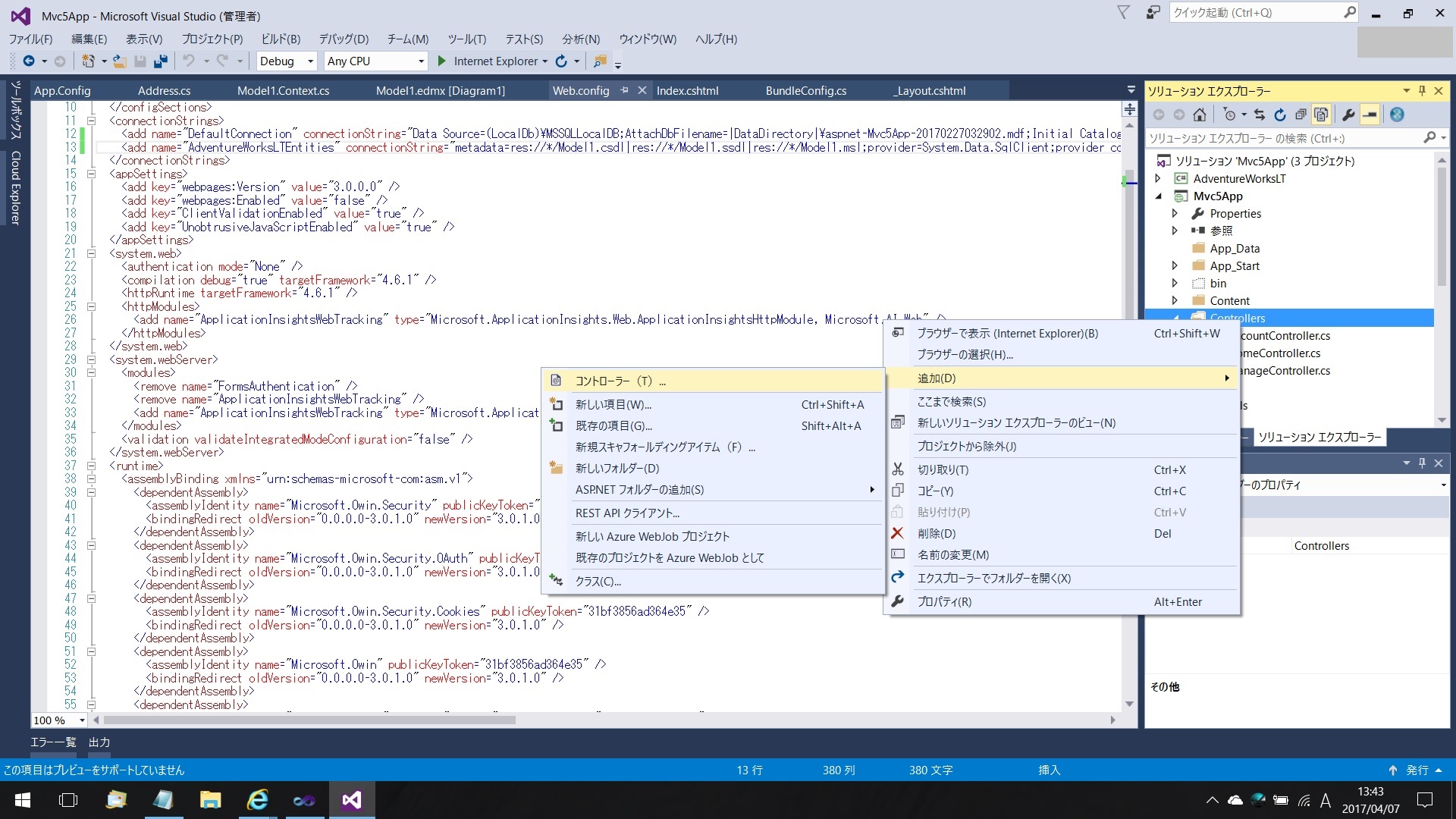Select エクスプローラーでフォルダーを開く(X) entry
Screen dimensions: 1456x819
point(1062,578)
